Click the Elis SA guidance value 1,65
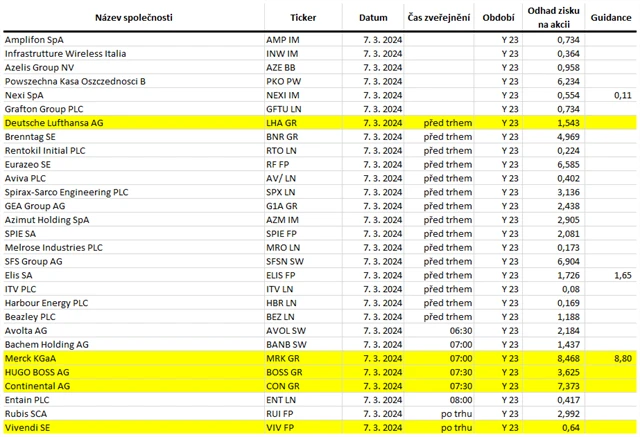 [x=621, y=274]
